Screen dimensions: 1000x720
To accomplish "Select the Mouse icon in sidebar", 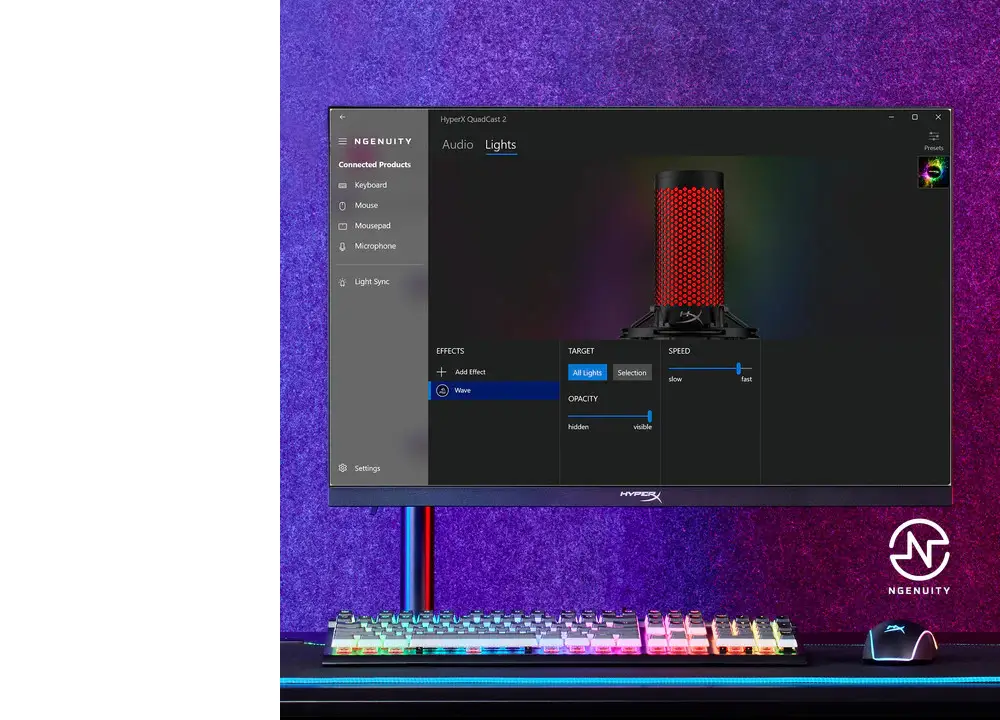I will pos(342,206).
